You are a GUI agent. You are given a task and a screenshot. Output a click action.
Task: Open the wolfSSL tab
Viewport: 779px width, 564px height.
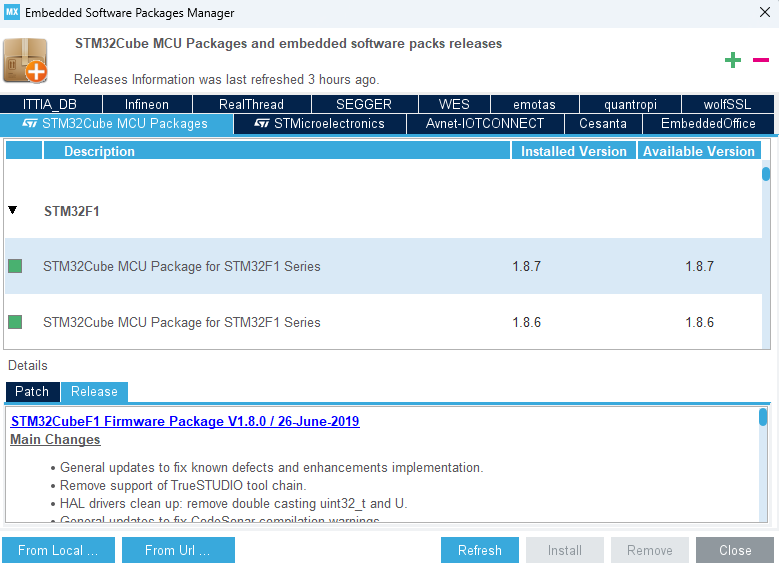[727, 104]
